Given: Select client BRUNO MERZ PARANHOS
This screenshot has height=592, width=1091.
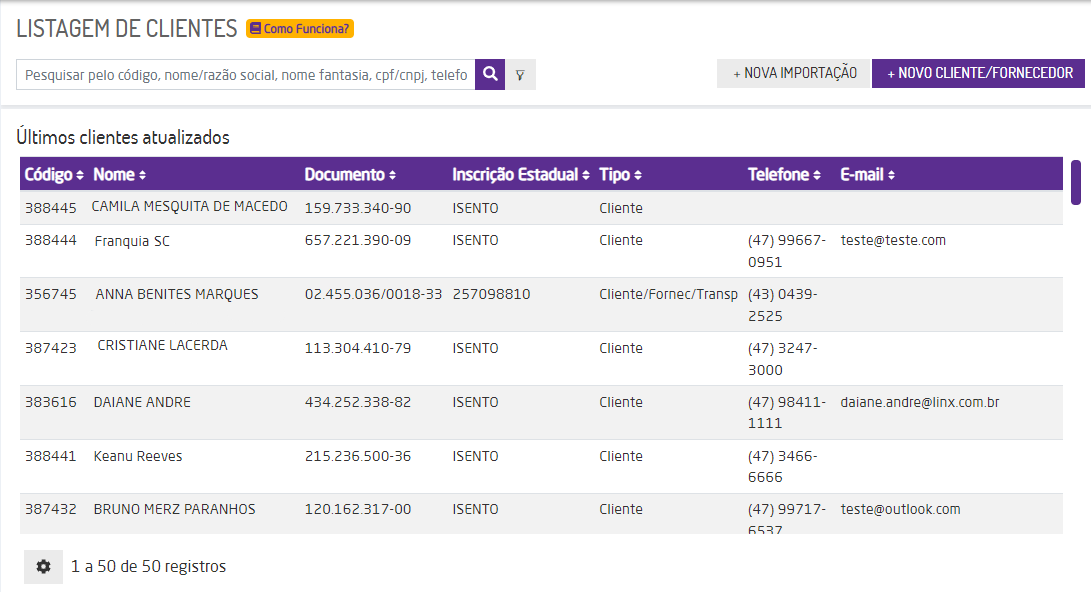Looking at the screenshot, I should (x=175, y=509).
